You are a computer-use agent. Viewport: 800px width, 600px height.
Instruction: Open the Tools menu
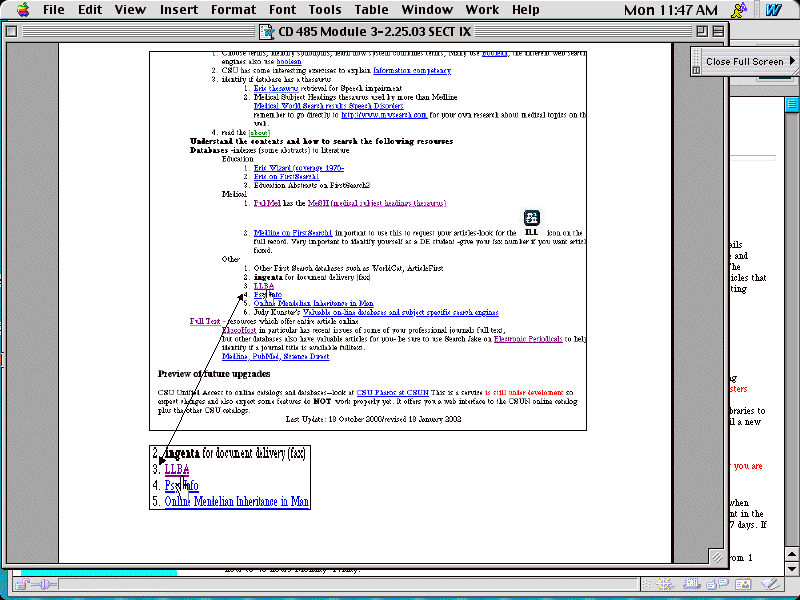coord(325,10)
